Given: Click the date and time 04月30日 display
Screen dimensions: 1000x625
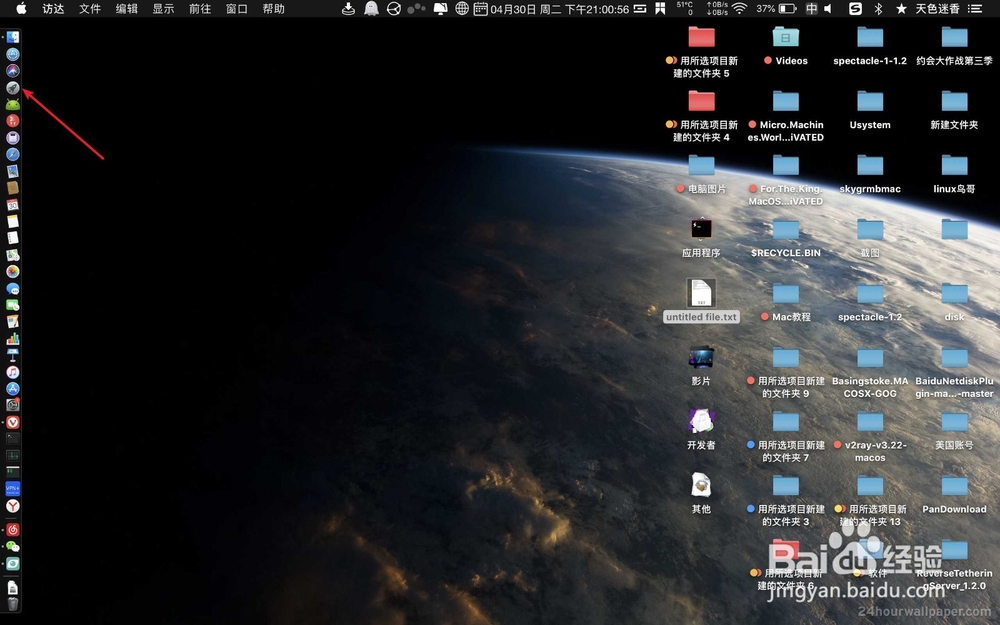Looking at the screenshot, I should pos(559,9).
